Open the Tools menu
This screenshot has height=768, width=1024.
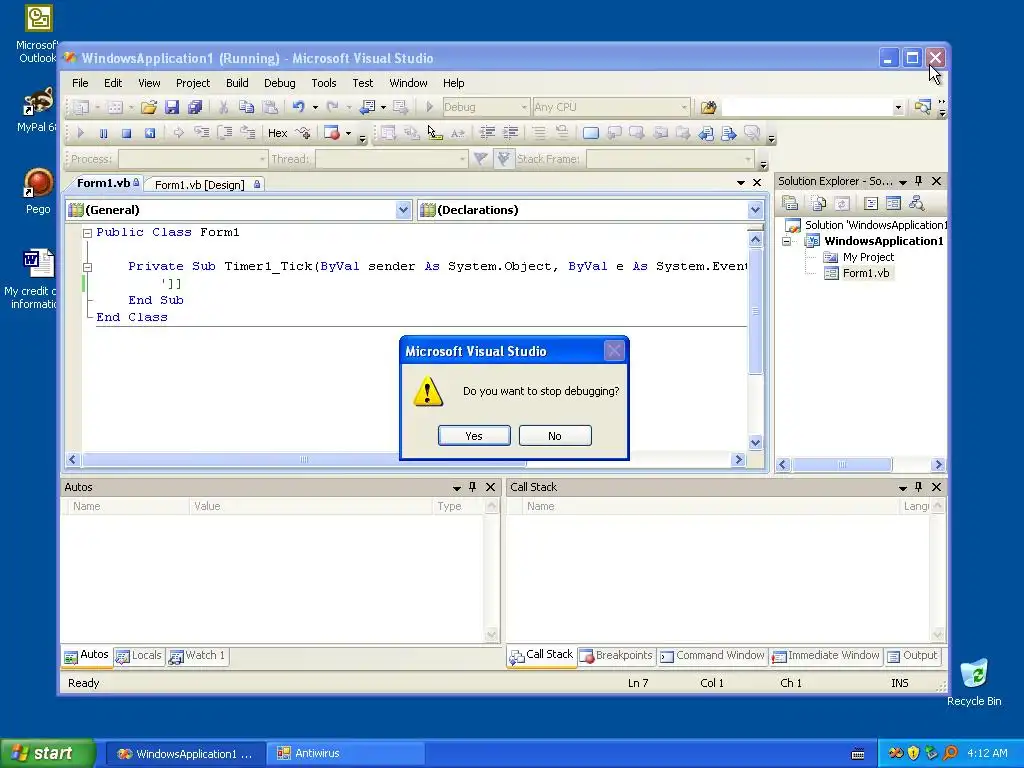pyautogui.click(x=324, y=83)
